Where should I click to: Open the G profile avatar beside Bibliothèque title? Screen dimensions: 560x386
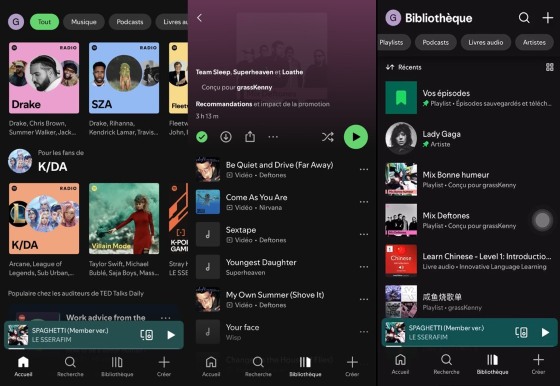pyautogui.click(x=393, y=17)
